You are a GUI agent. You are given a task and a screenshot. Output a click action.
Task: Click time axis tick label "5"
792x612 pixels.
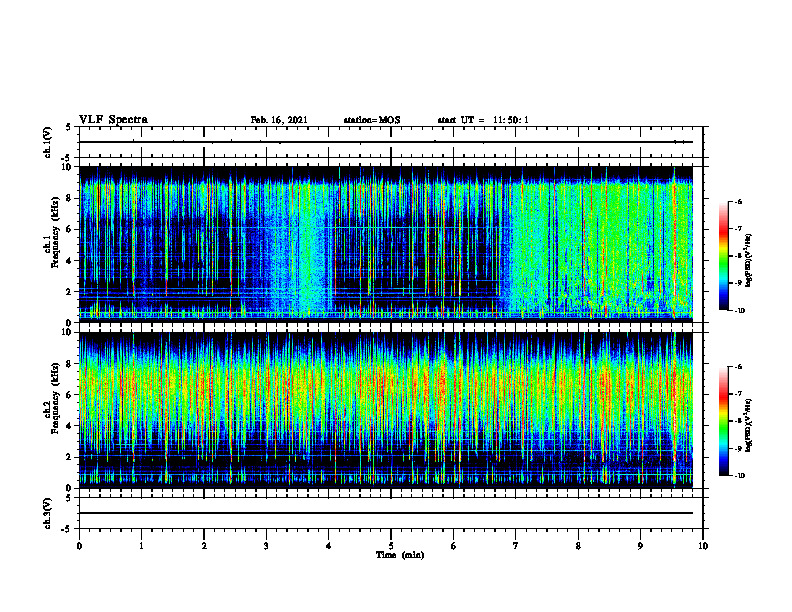pyautogui.click(x=391, y=546)
